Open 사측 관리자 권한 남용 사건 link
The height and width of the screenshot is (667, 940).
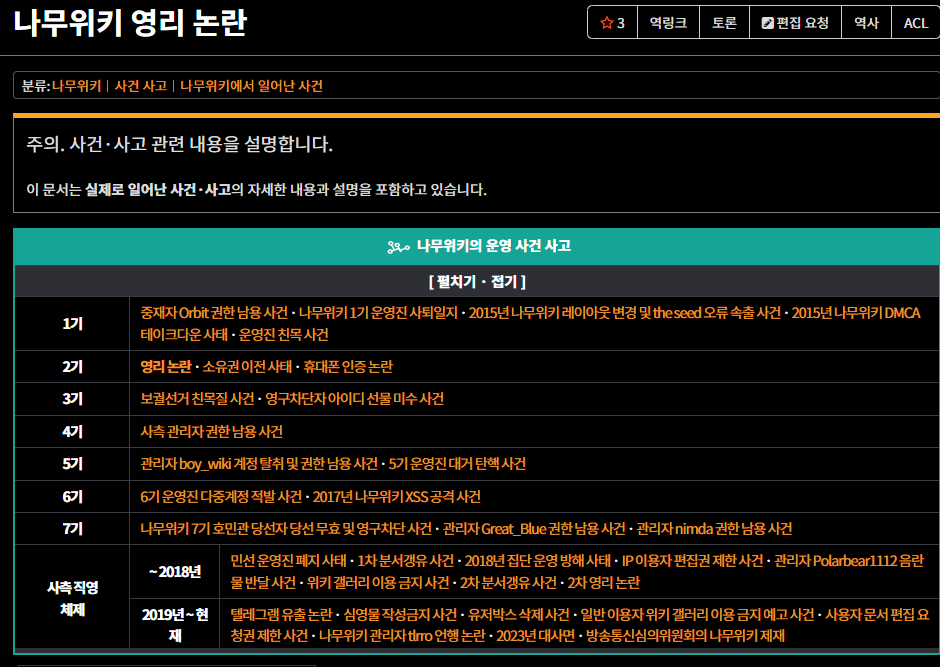[212, 432]
